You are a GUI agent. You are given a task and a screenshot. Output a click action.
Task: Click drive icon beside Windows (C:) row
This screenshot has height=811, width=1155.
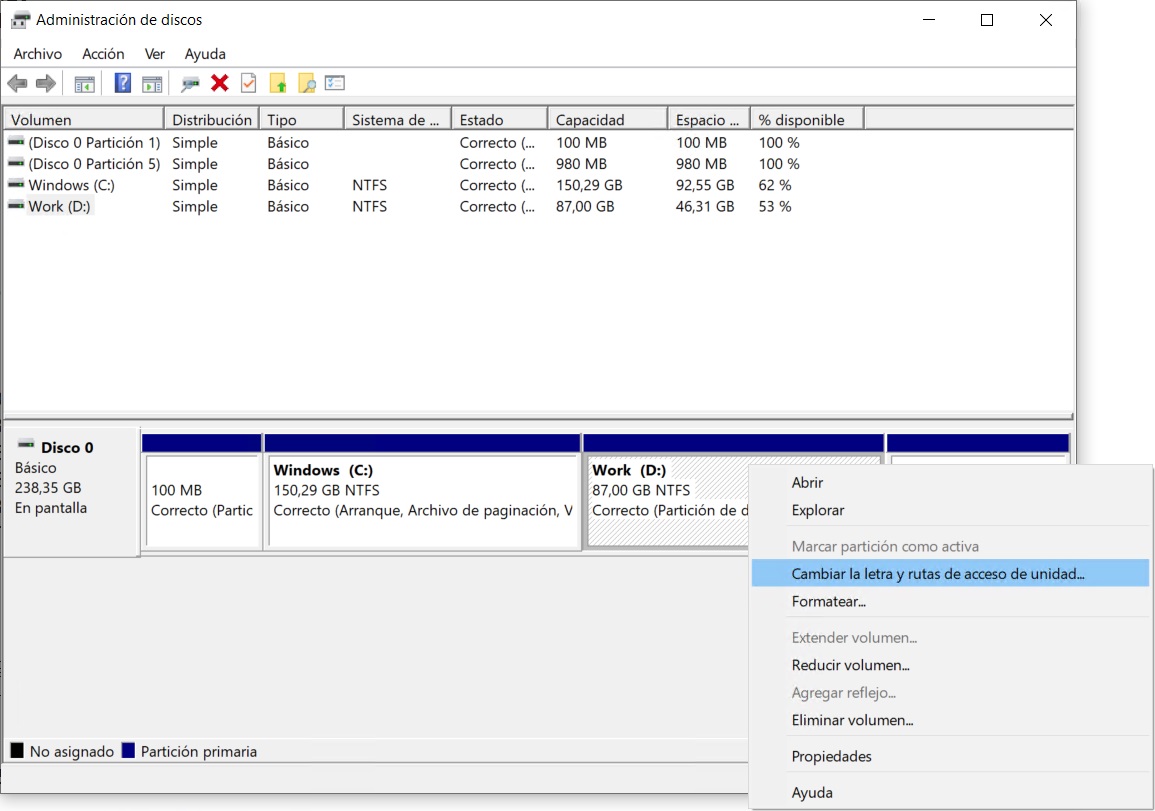(x=16, y=184)
